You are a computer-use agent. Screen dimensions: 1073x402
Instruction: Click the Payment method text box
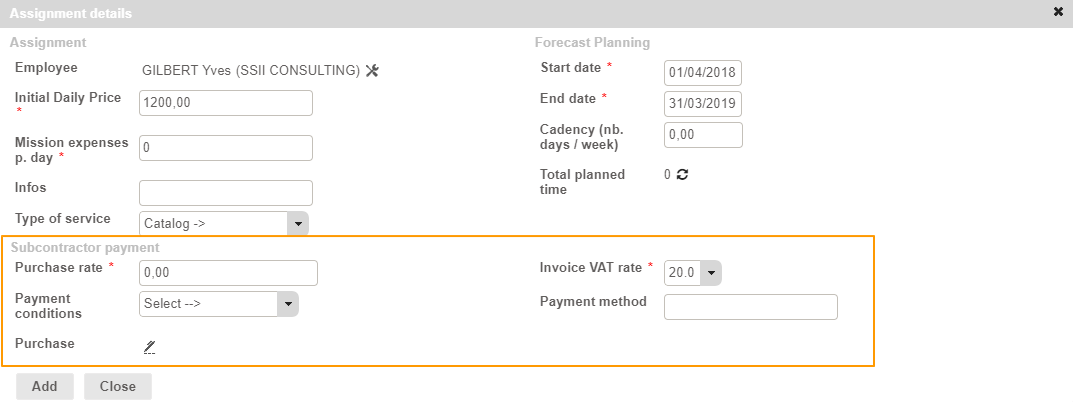point(750,307)
